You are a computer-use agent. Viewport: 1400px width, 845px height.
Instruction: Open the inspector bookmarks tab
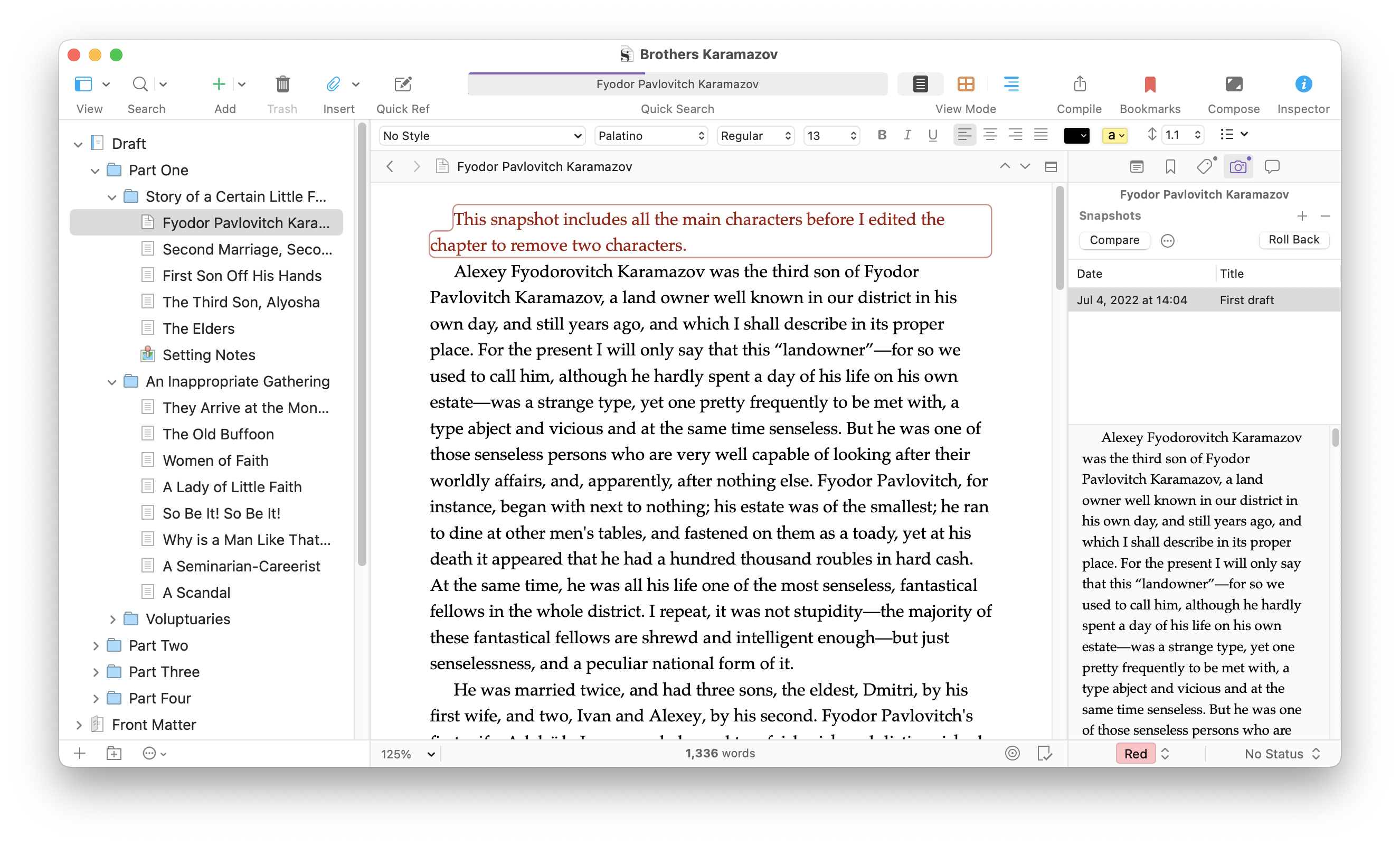[x=1170, y=167]
